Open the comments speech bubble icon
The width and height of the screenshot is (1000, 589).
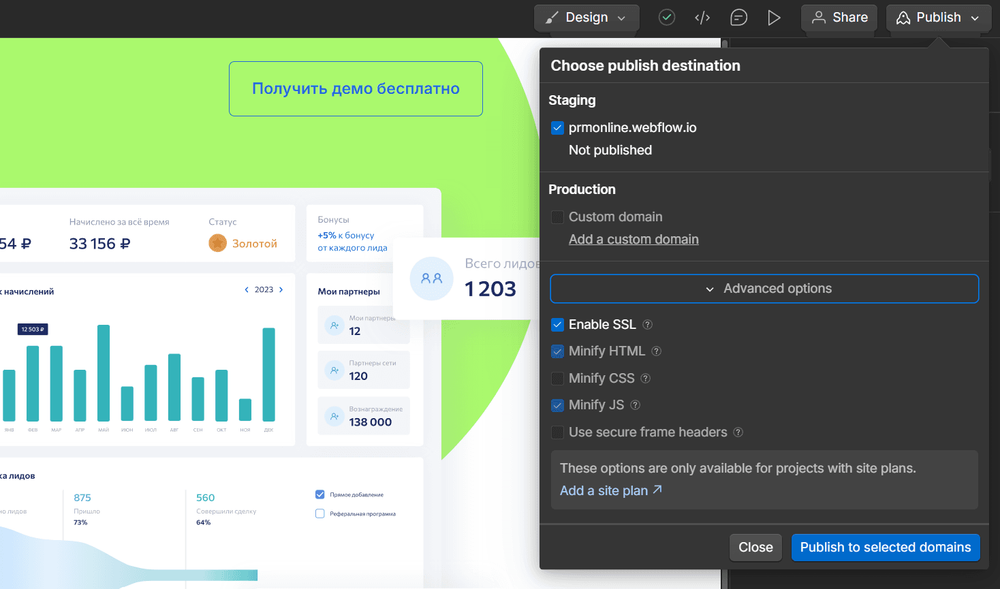click(x=739, y=17)
